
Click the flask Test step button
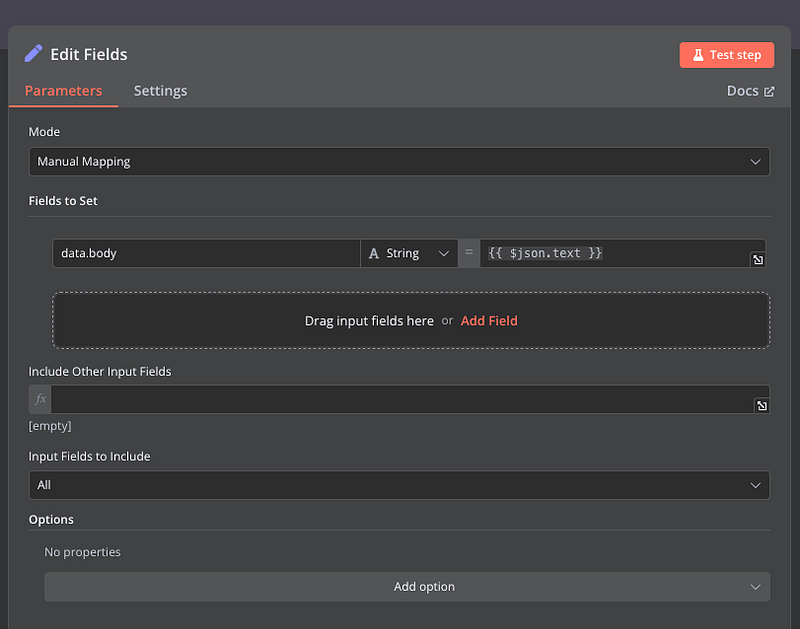tap(726, 55)
